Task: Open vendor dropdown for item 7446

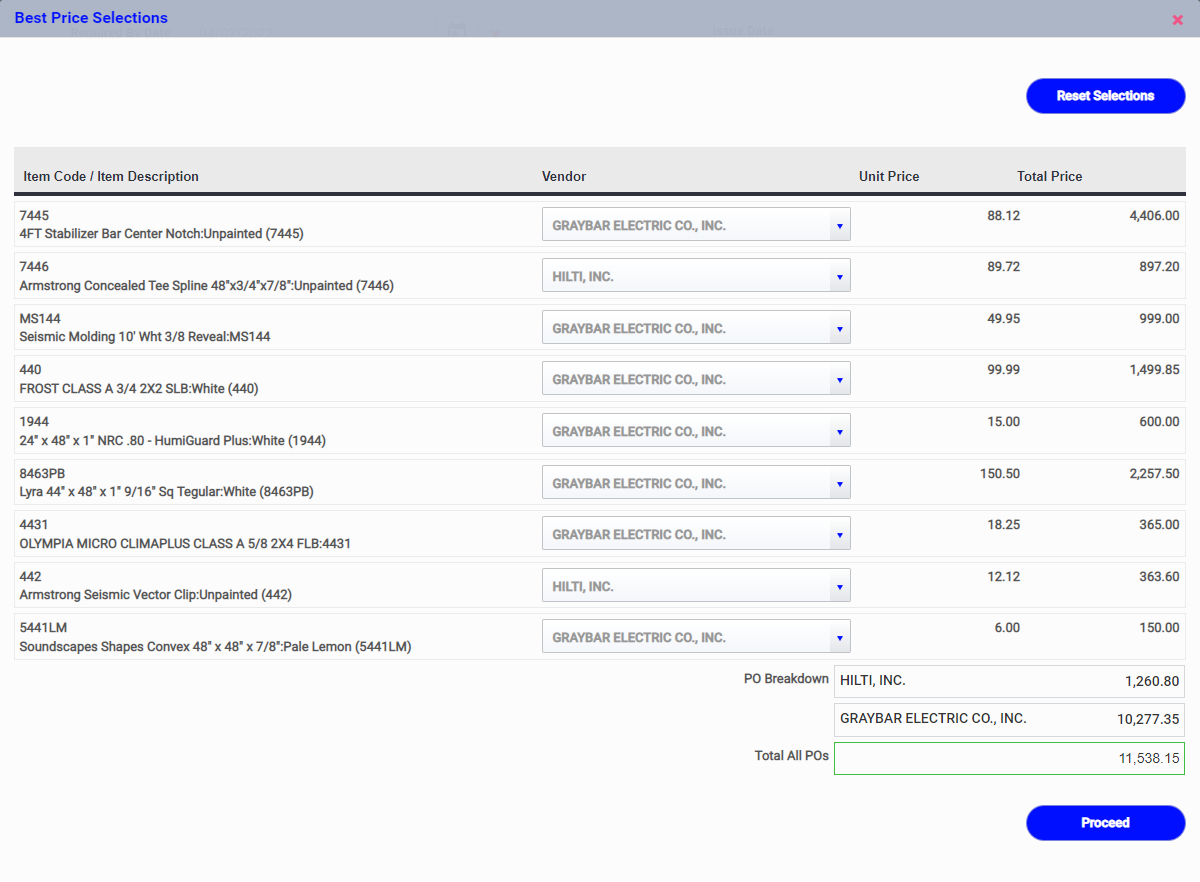Action: 696,276
